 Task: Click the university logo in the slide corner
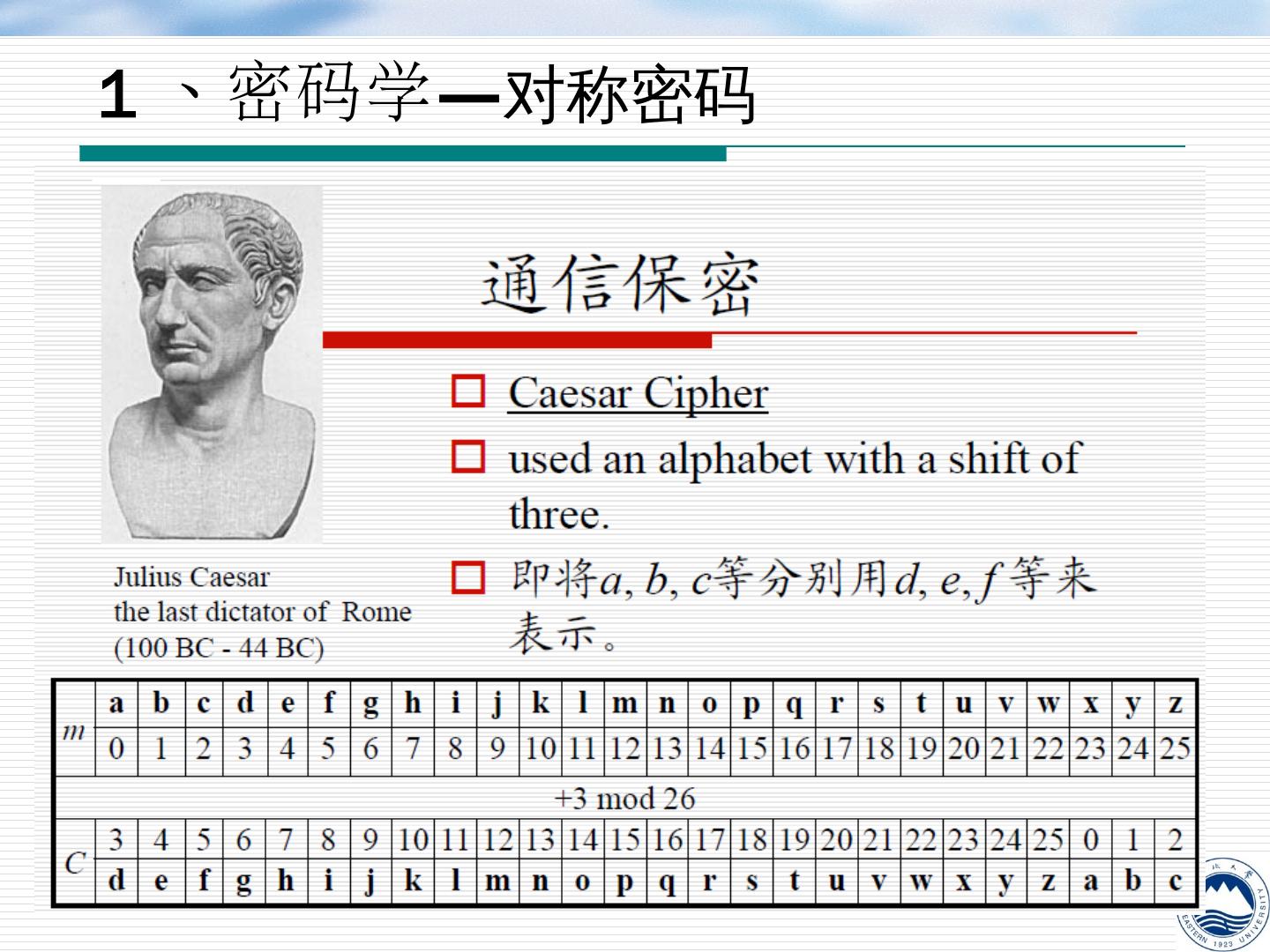(1224, 905)
